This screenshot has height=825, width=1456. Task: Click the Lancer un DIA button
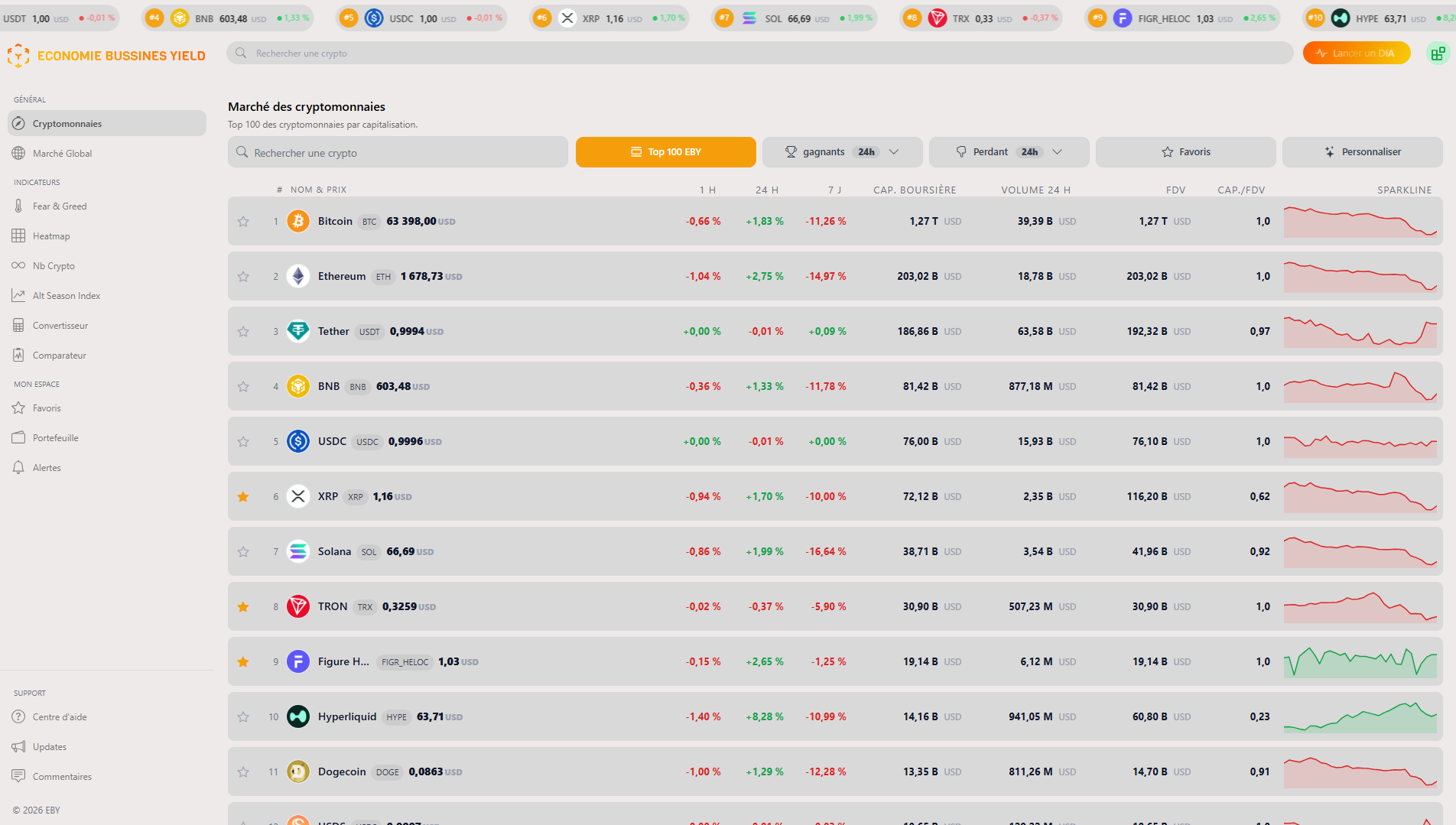coord(1356,53)
